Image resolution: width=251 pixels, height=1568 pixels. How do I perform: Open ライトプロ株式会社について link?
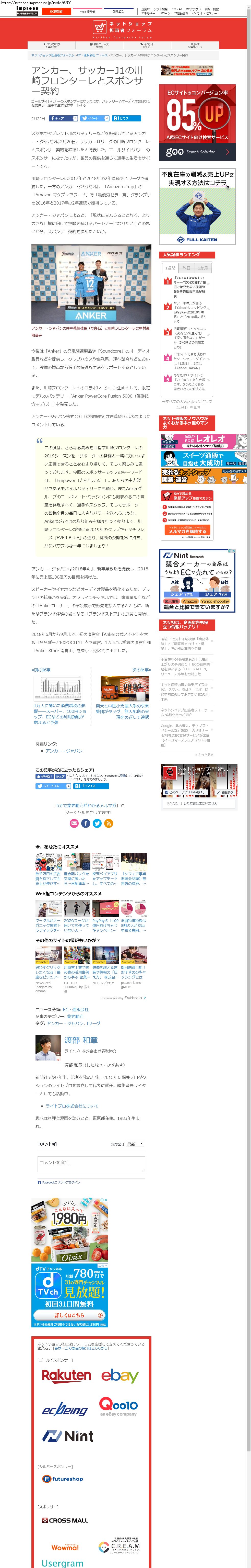point(72,1106)
